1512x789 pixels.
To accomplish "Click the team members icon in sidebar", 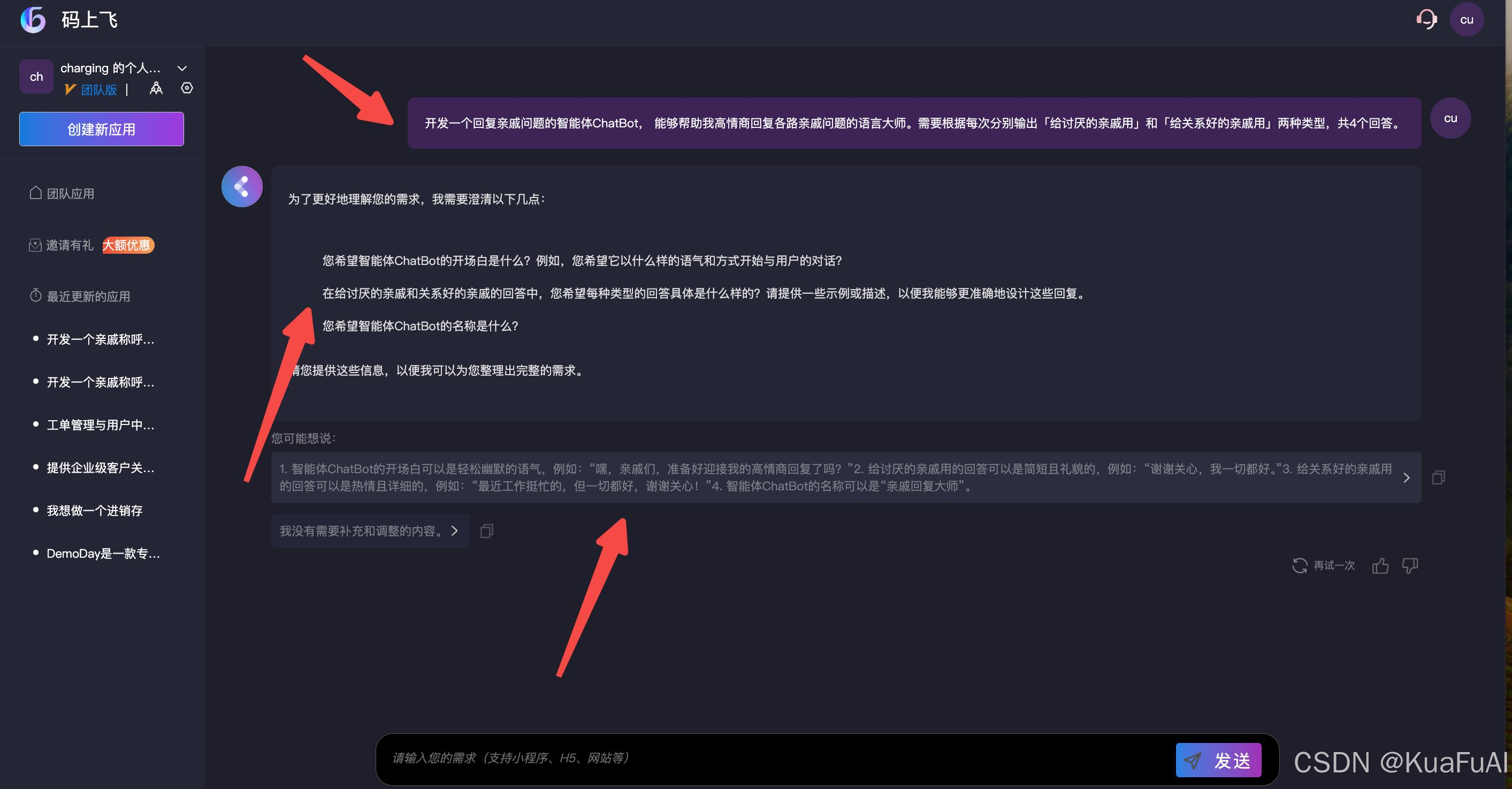I will (x=156, y=89).
